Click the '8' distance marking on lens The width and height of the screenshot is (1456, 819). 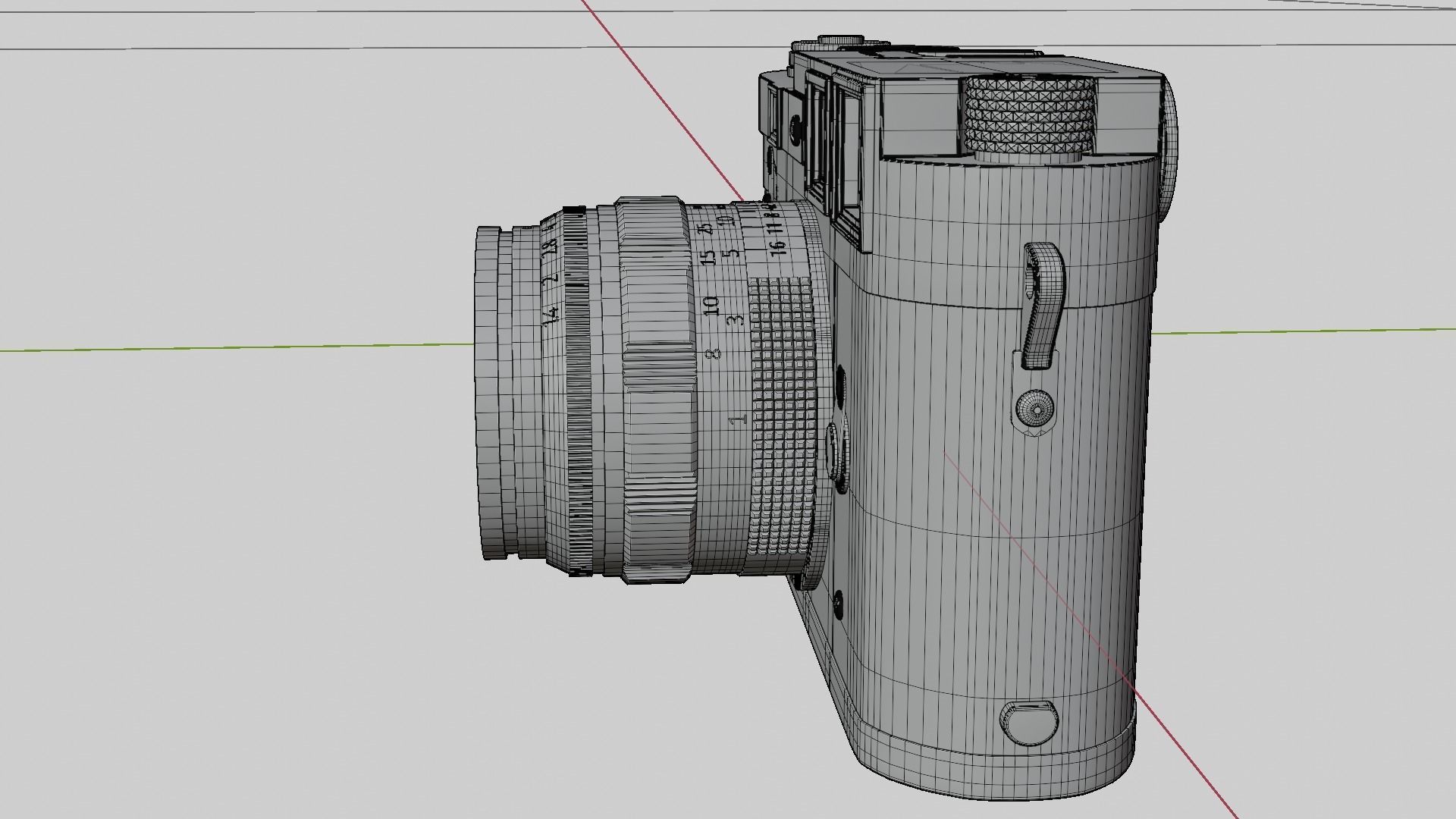[712, 354]
